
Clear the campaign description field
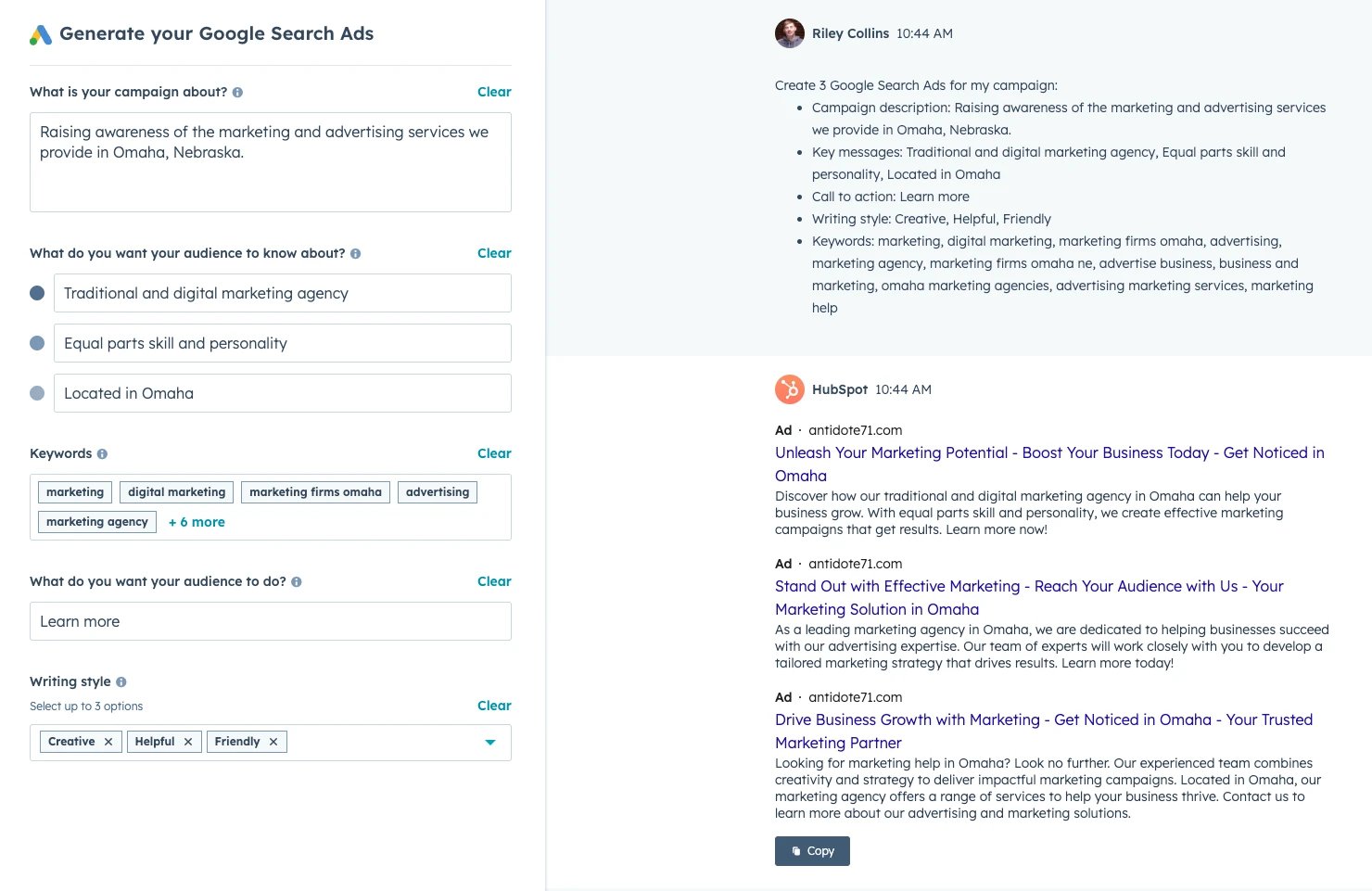pyautogui.click(x=494, y=92)
